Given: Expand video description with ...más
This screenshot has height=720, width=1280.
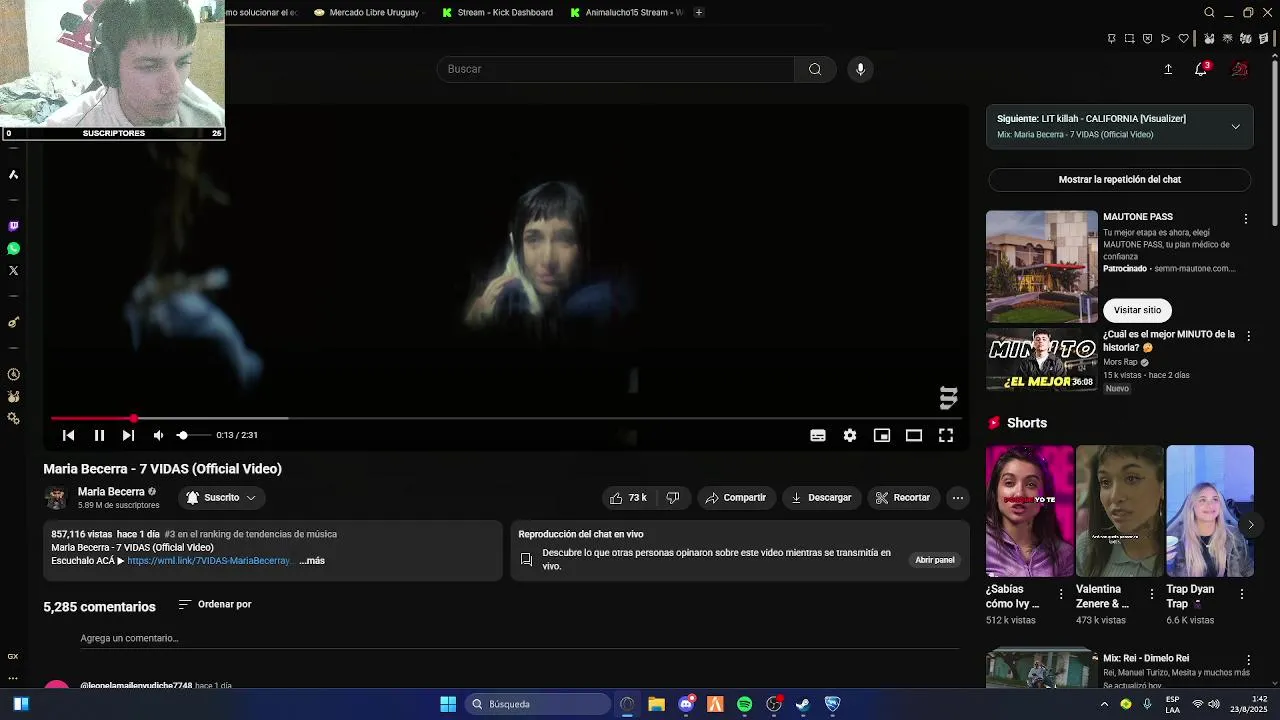Looking at the screenshot, I should click(312, 561).
